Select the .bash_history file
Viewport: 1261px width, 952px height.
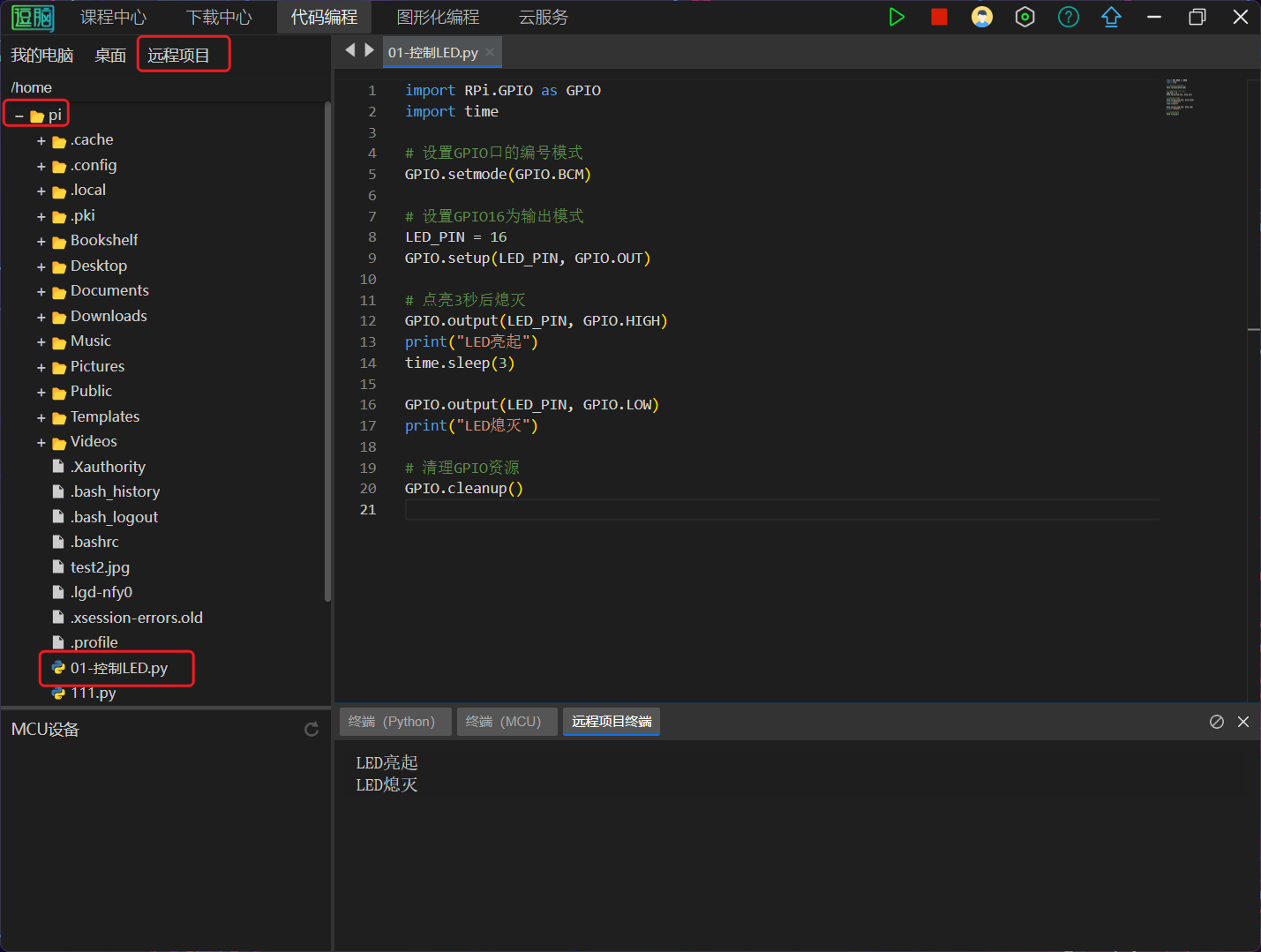(115, 491)
